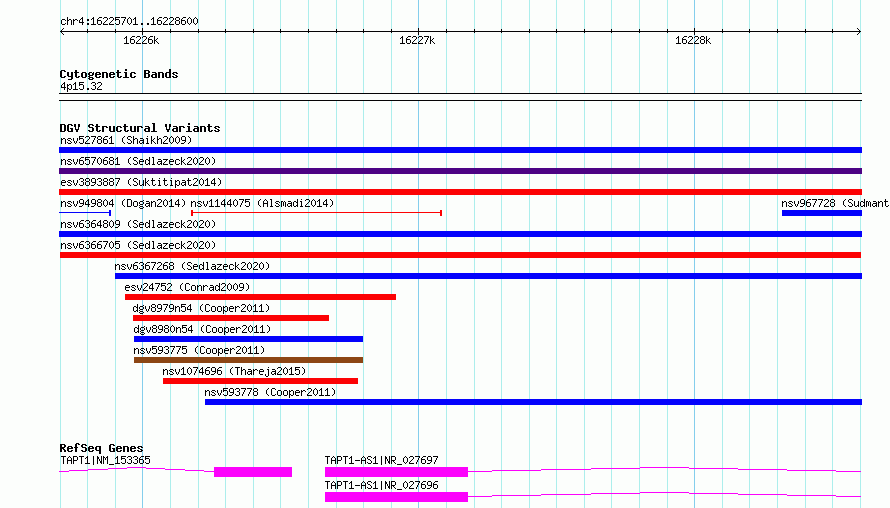Screen dimensions: 890x508
Task: Select the TAPT1-AS1 NR_027696 exon block
Action: [396, 497]
